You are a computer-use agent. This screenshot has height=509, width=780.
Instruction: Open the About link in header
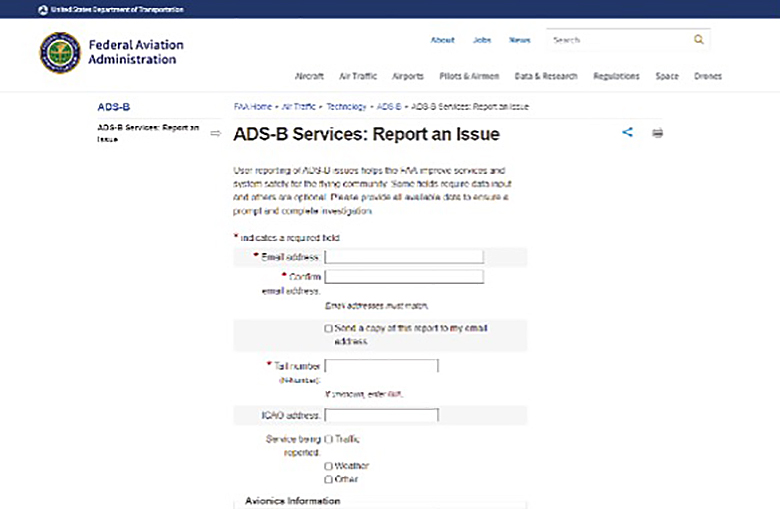click(x=443, y=40)
